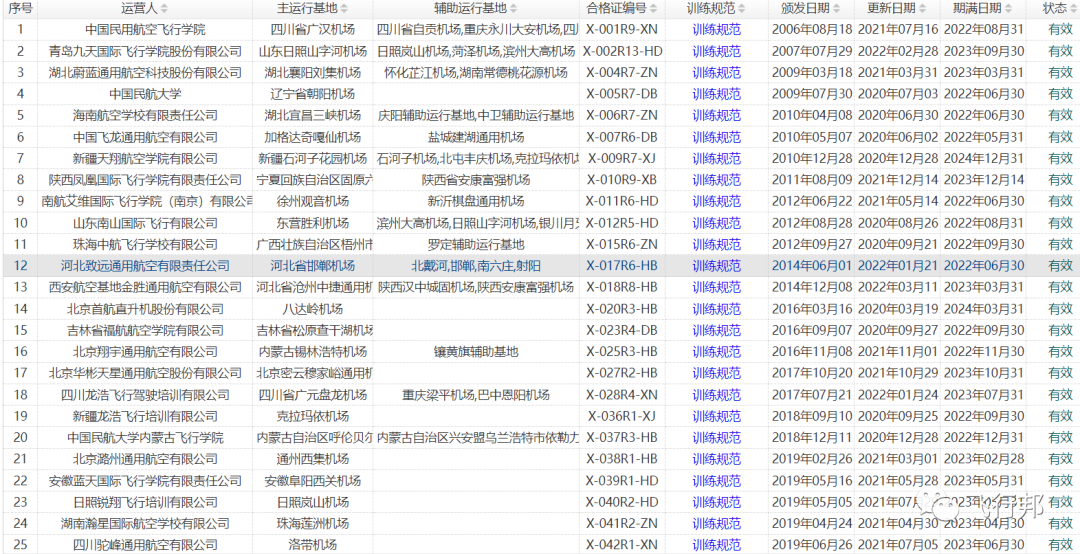Image resolution: width=1080 pixels, height=554 pixels.
Task: Open 训练规范 link for 安徽蓝天国际飞行学院
Action: [x=716, y=480]
